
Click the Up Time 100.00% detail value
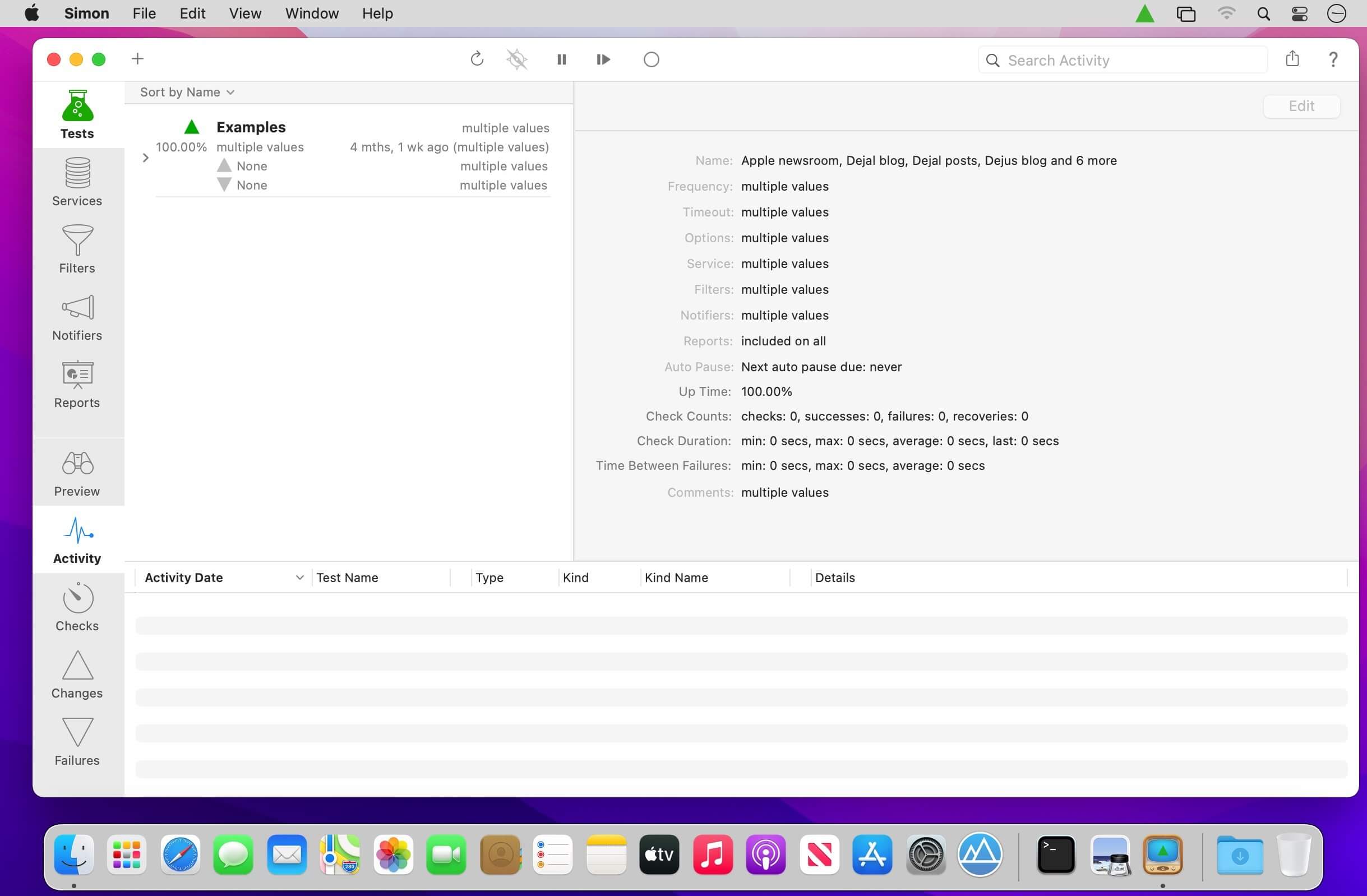coord(766,391)
